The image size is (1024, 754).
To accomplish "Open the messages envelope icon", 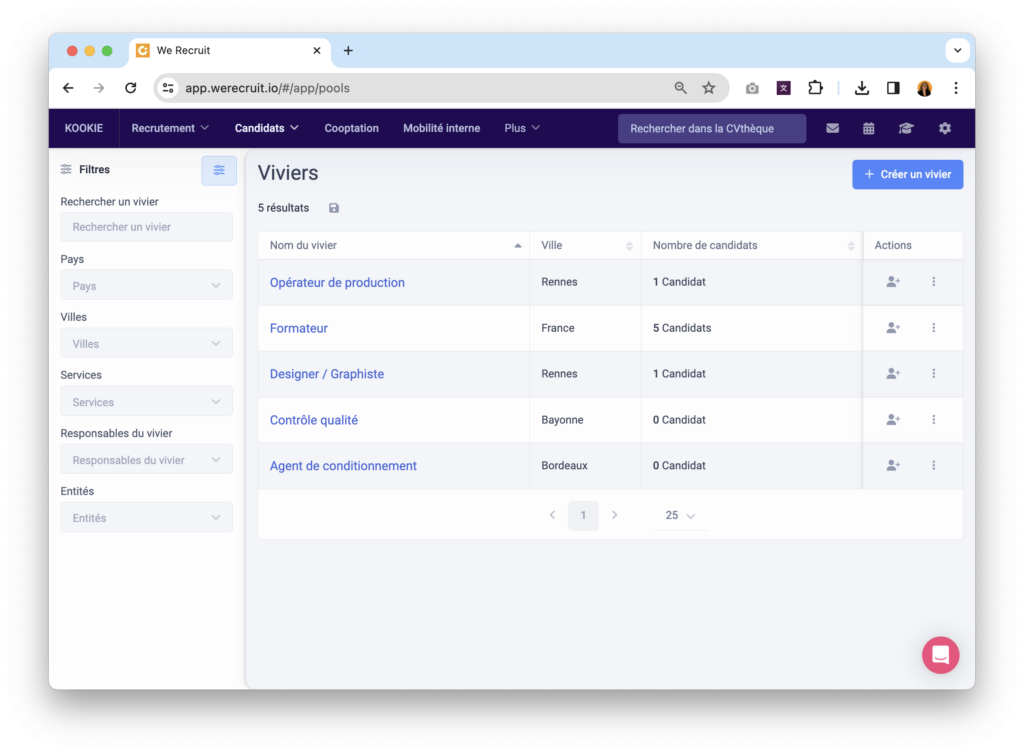I will (x=832, y=128).
